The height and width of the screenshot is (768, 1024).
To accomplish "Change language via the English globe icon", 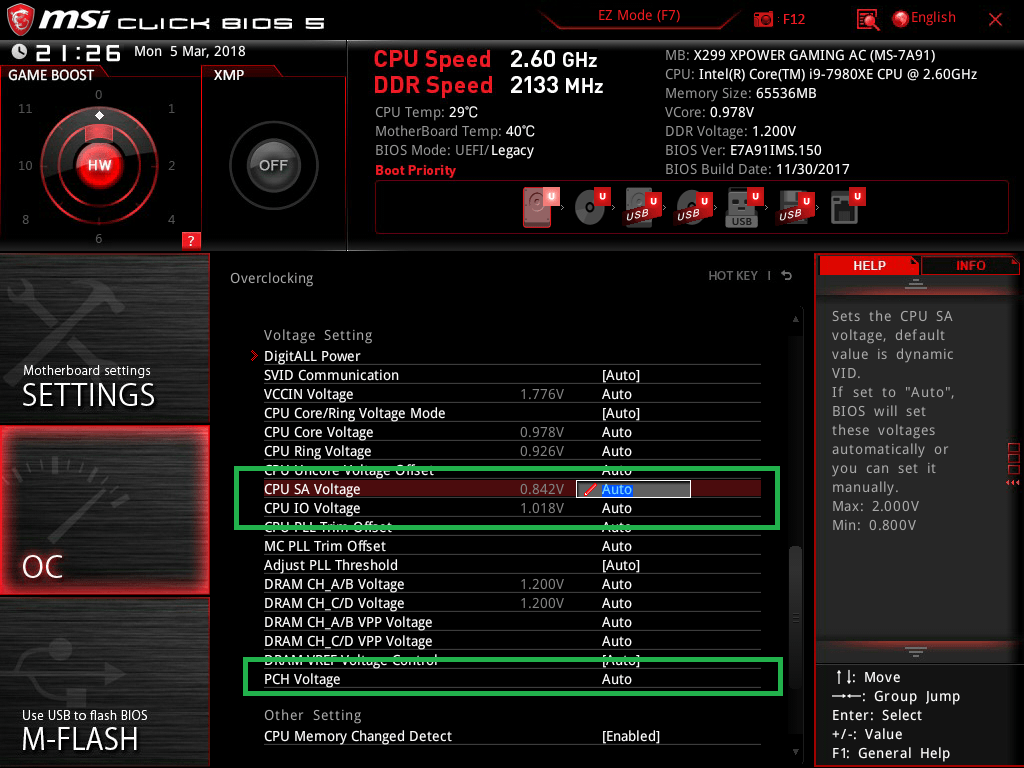I will [x=900, y=18].
